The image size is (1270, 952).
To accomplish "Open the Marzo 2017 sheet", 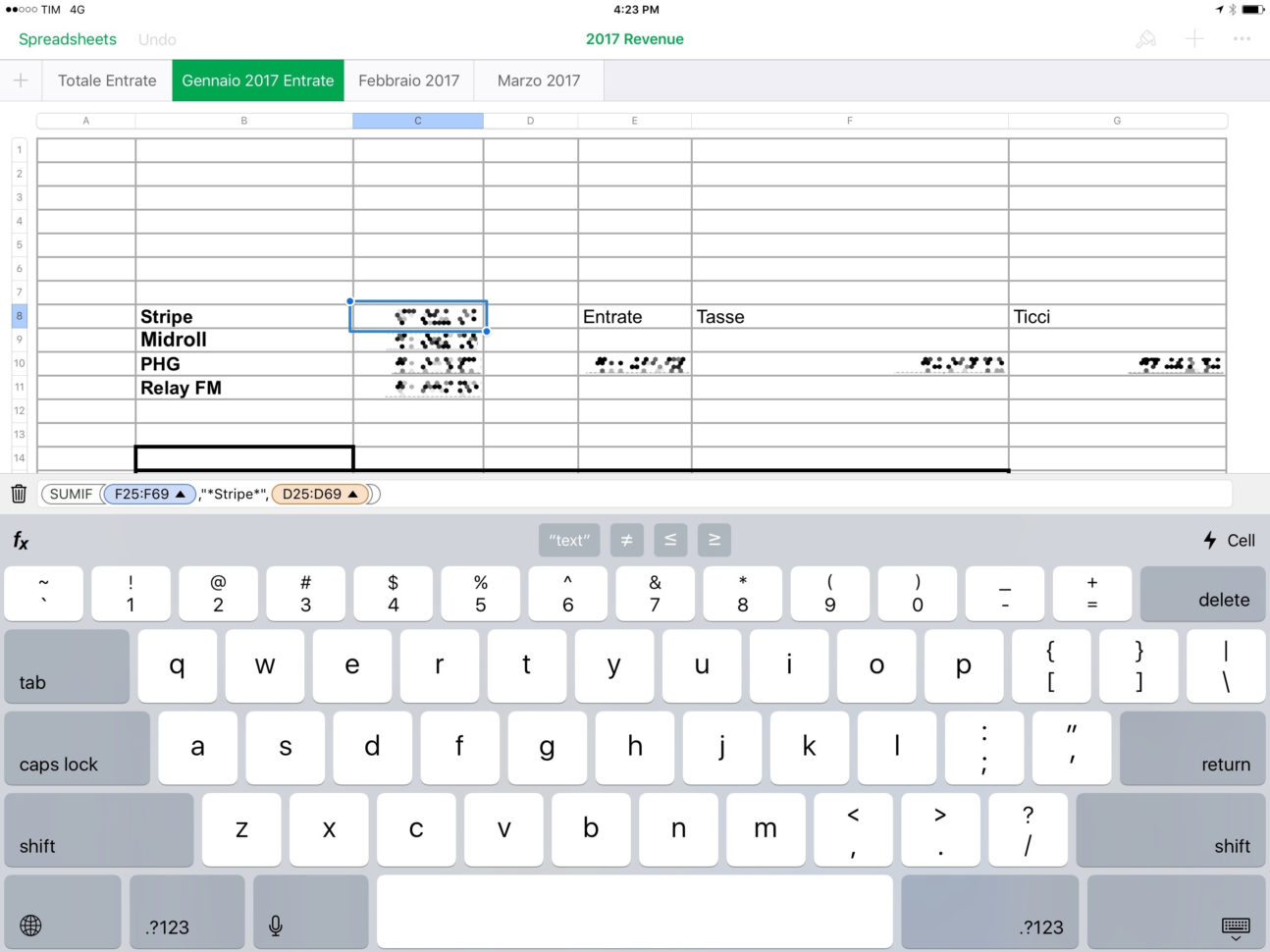I will (x=538, y=80).
